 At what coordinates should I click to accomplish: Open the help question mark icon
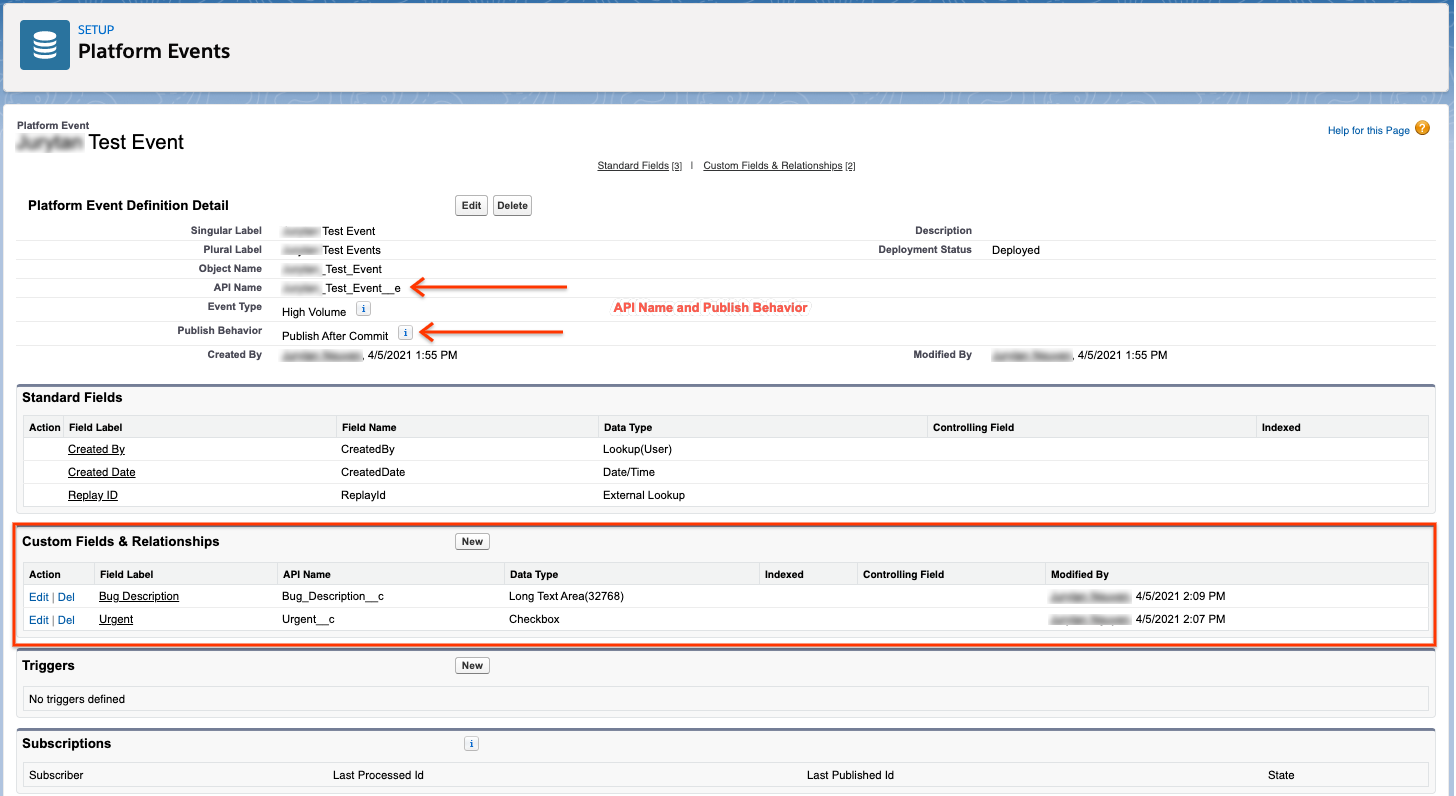point(1422,129)
